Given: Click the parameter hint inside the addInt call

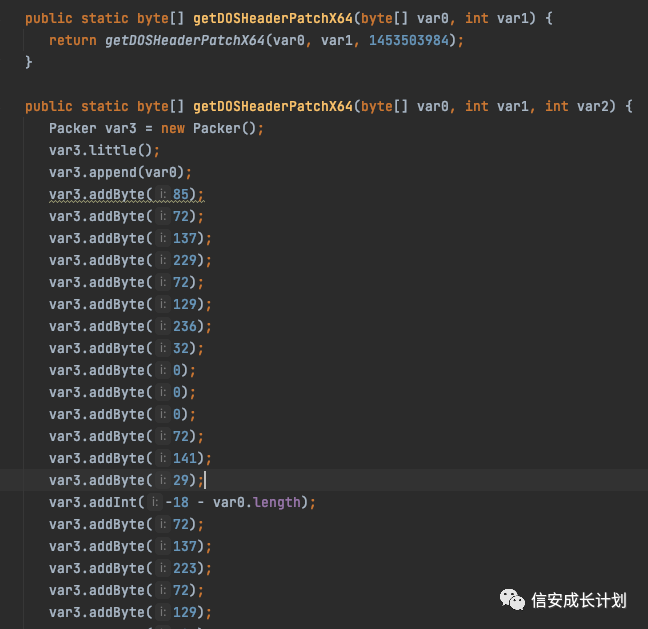Looking at the screenshot, I should (155, 503).
